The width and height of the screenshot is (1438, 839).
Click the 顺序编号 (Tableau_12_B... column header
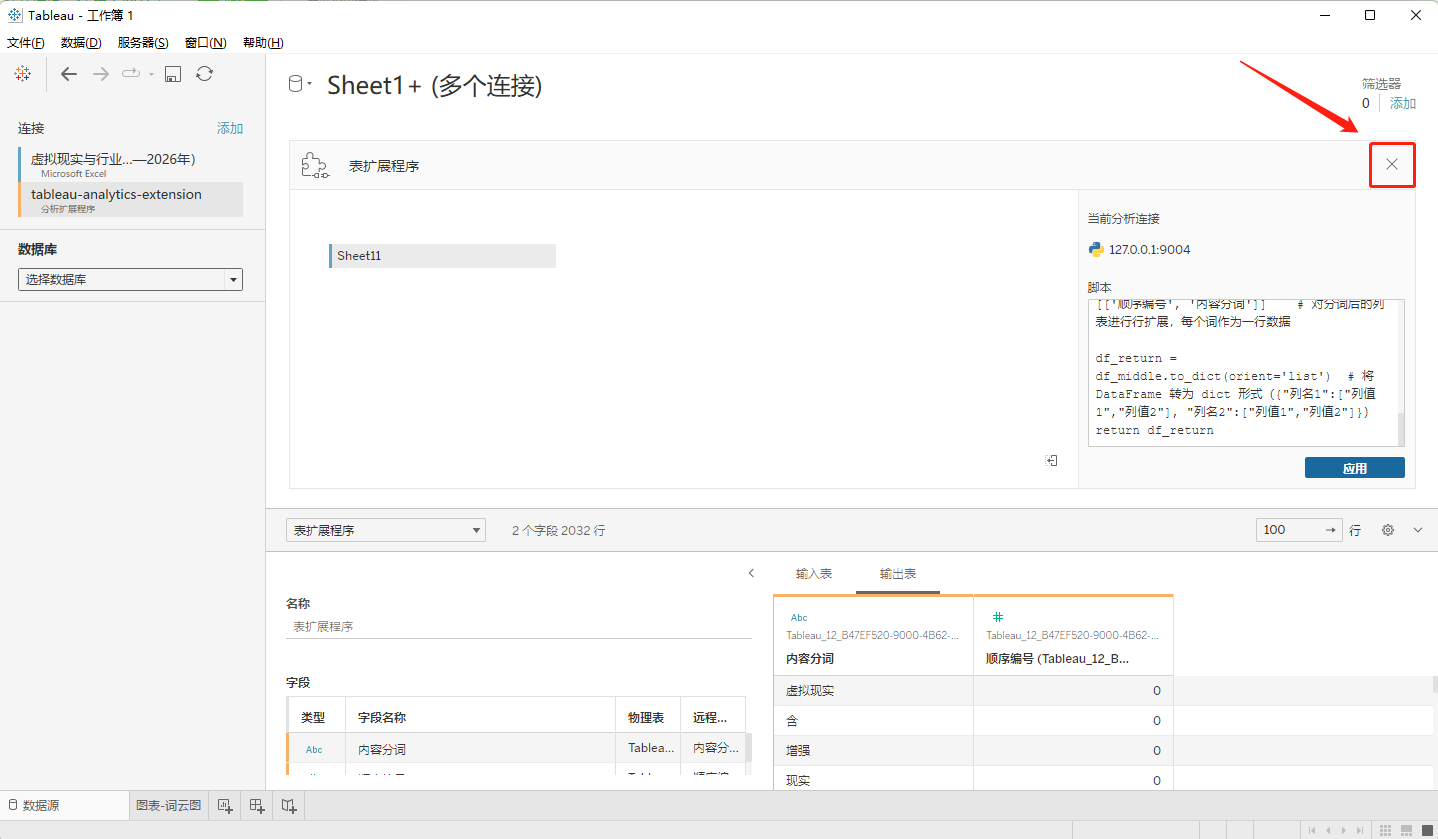pyautogui.click(x=1073, y=636)
